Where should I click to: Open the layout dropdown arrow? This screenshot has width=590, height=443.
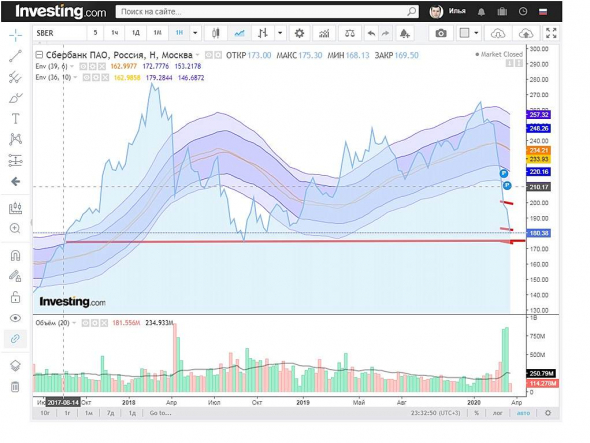476,33
